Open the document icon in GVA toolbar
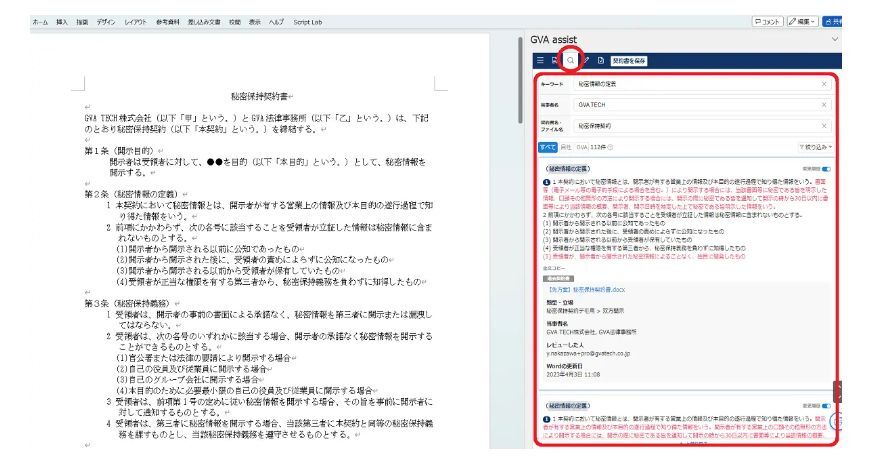877x475 pixels. 601,60
